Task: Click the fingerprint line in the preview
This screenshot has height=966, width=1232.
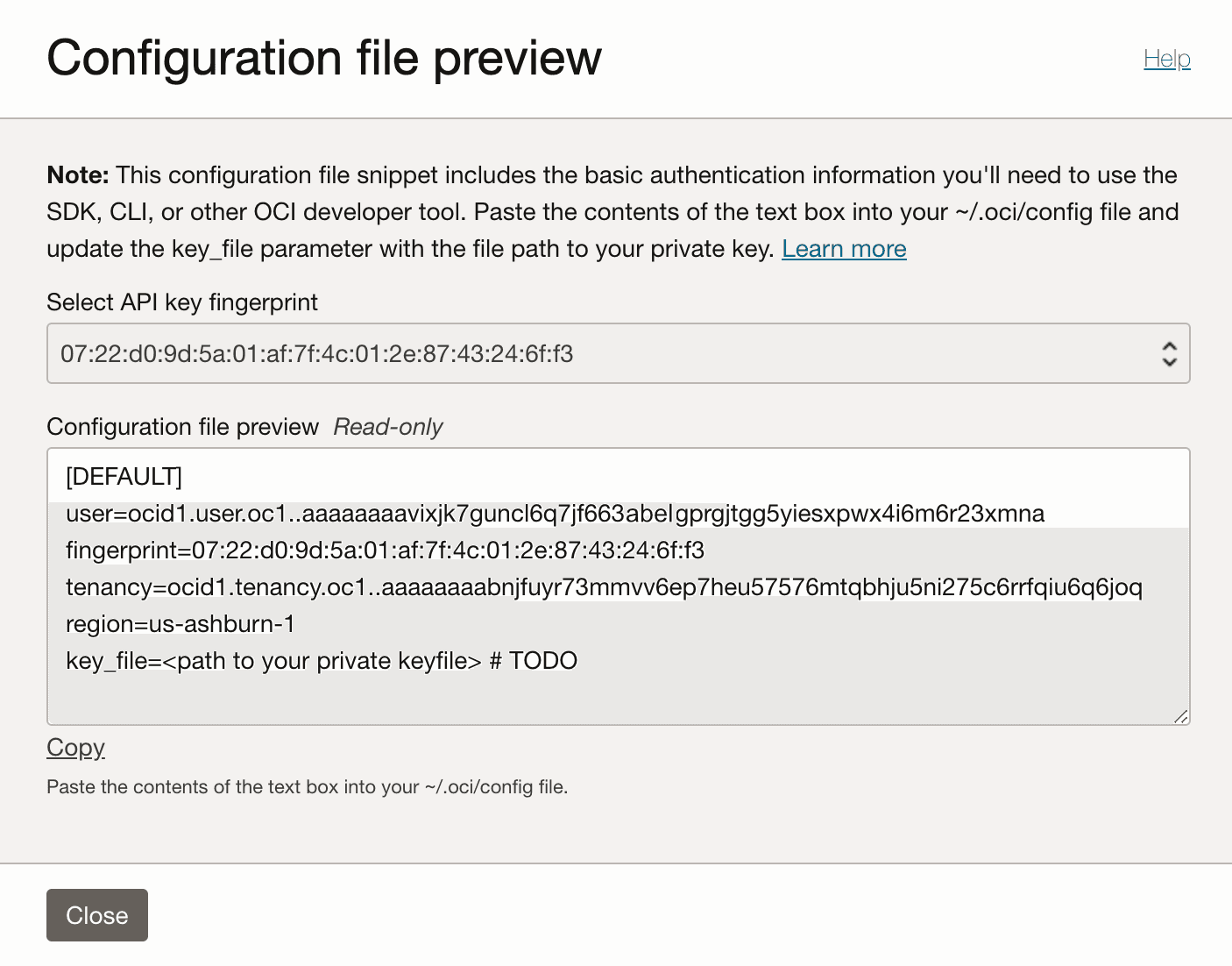Action: (x=389, y=550)
